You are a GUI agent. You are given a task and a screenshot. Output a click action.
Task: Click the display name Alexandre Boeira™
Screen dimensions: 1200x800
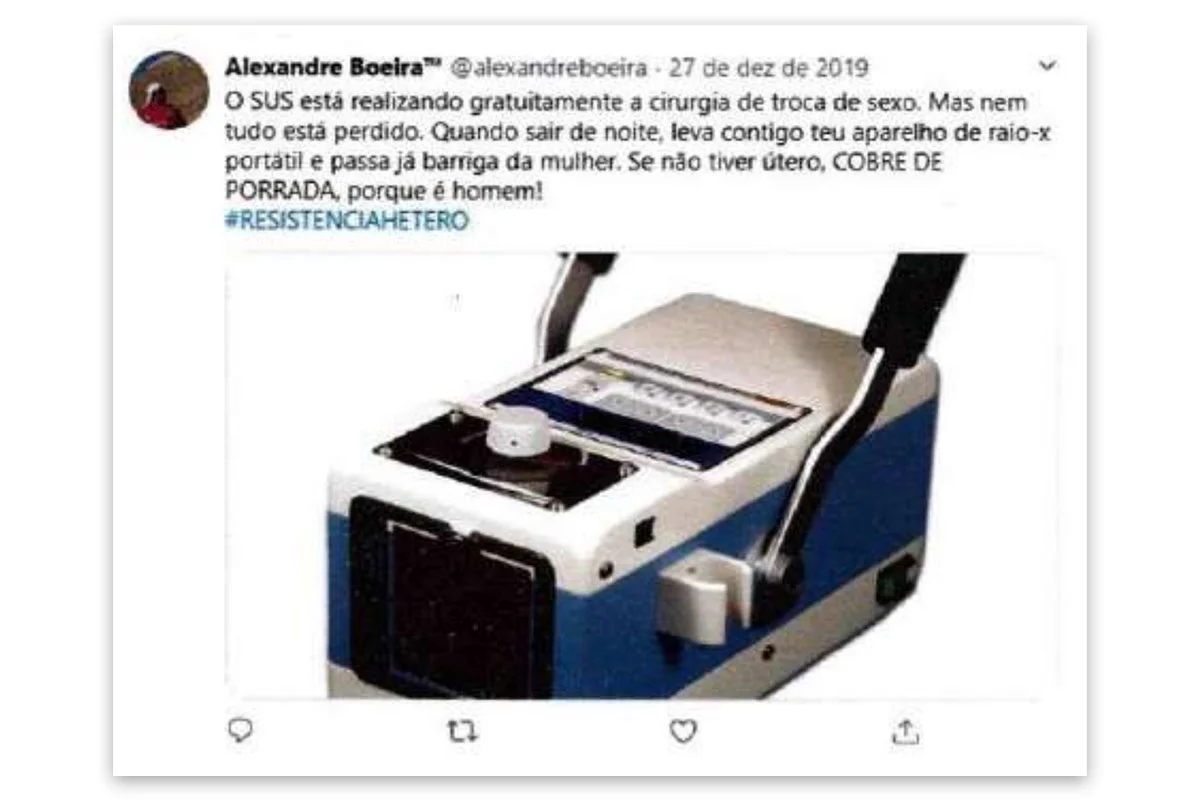(334, 67)
